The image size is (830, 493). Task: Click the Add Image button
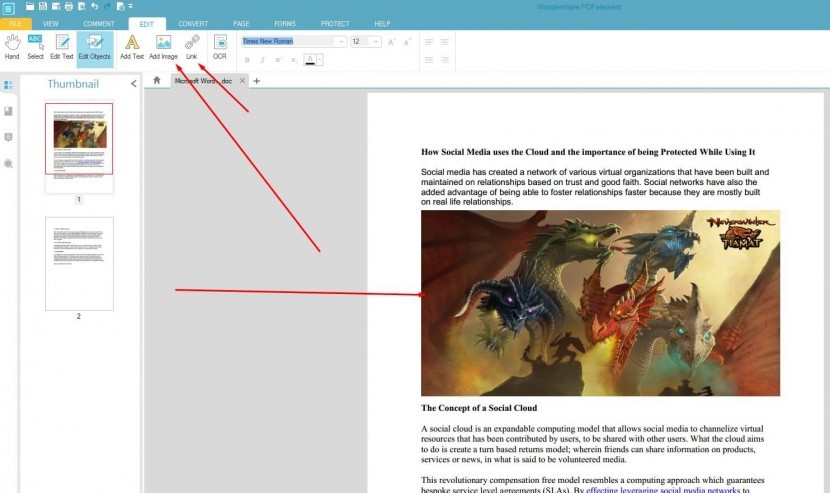point(163,47)
